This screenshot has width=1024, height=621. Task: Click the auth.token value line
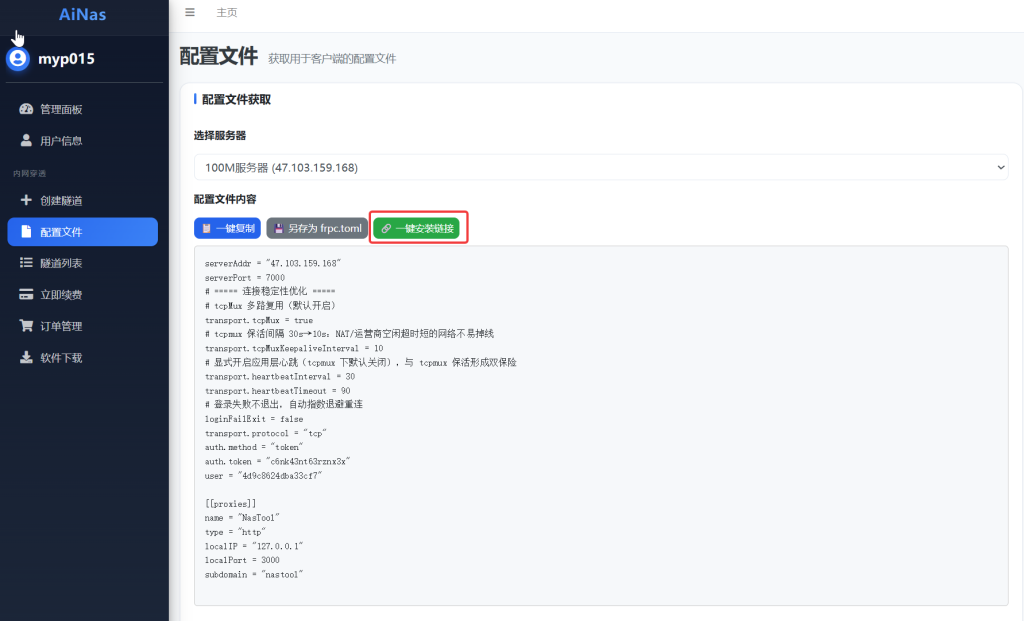click(278, 461)
